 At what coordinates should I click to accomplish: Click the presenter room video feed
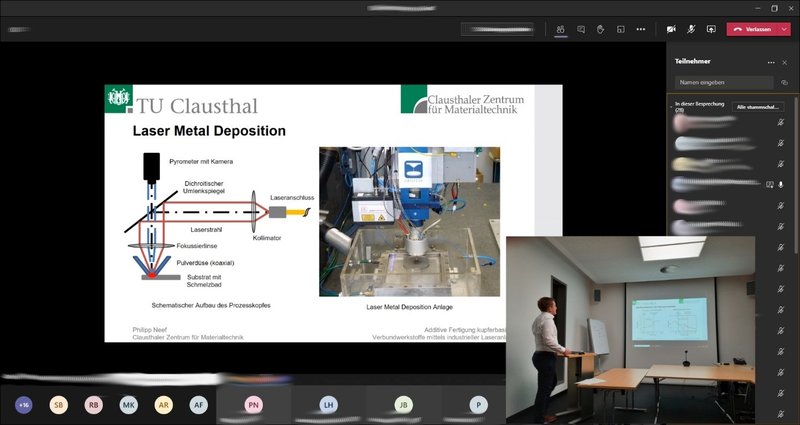[631, 330]
